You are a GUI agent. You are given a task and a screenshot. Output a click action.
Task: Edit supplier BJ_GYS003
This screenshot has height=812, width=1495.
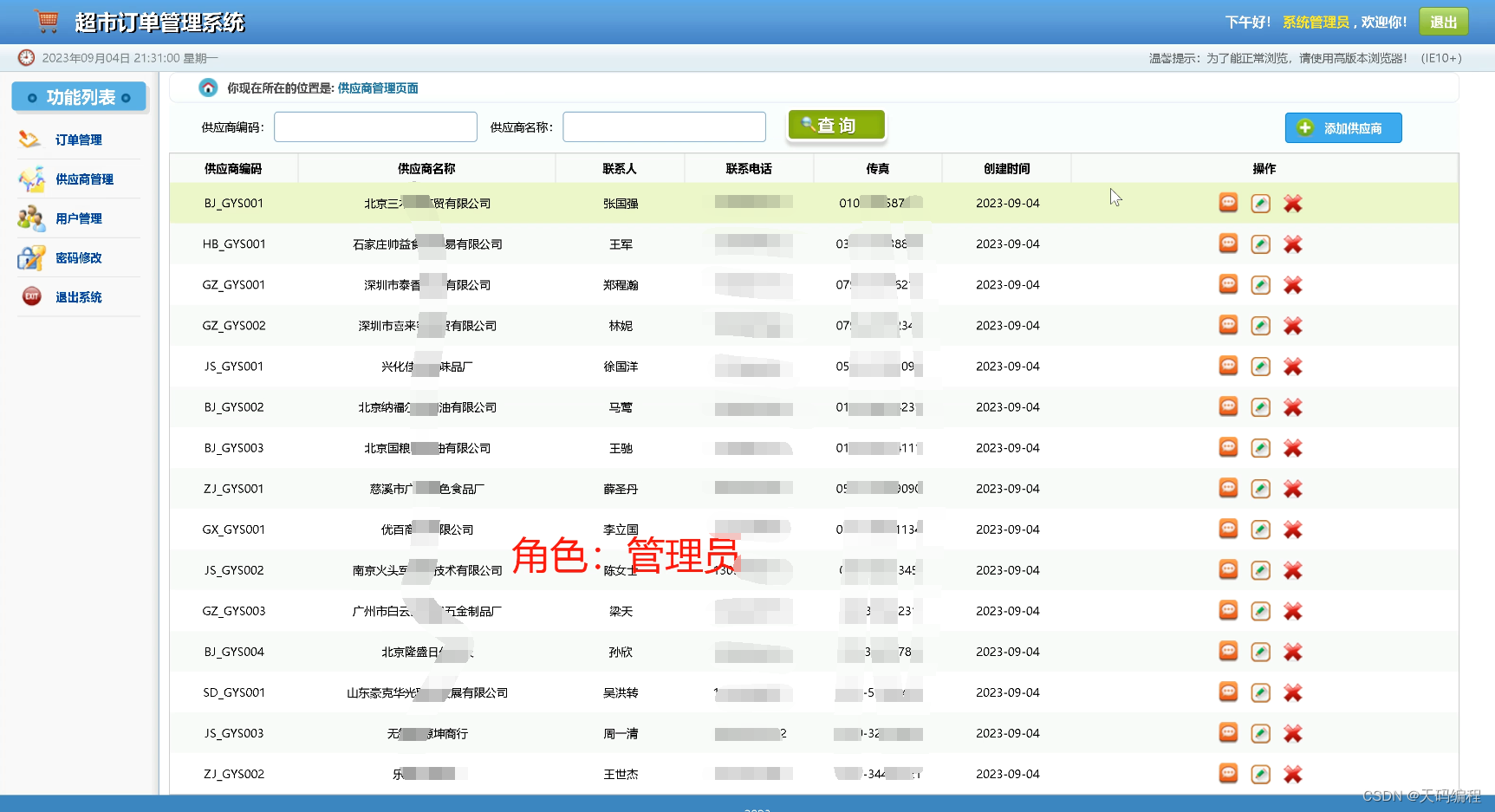[x=1261, y=448]
